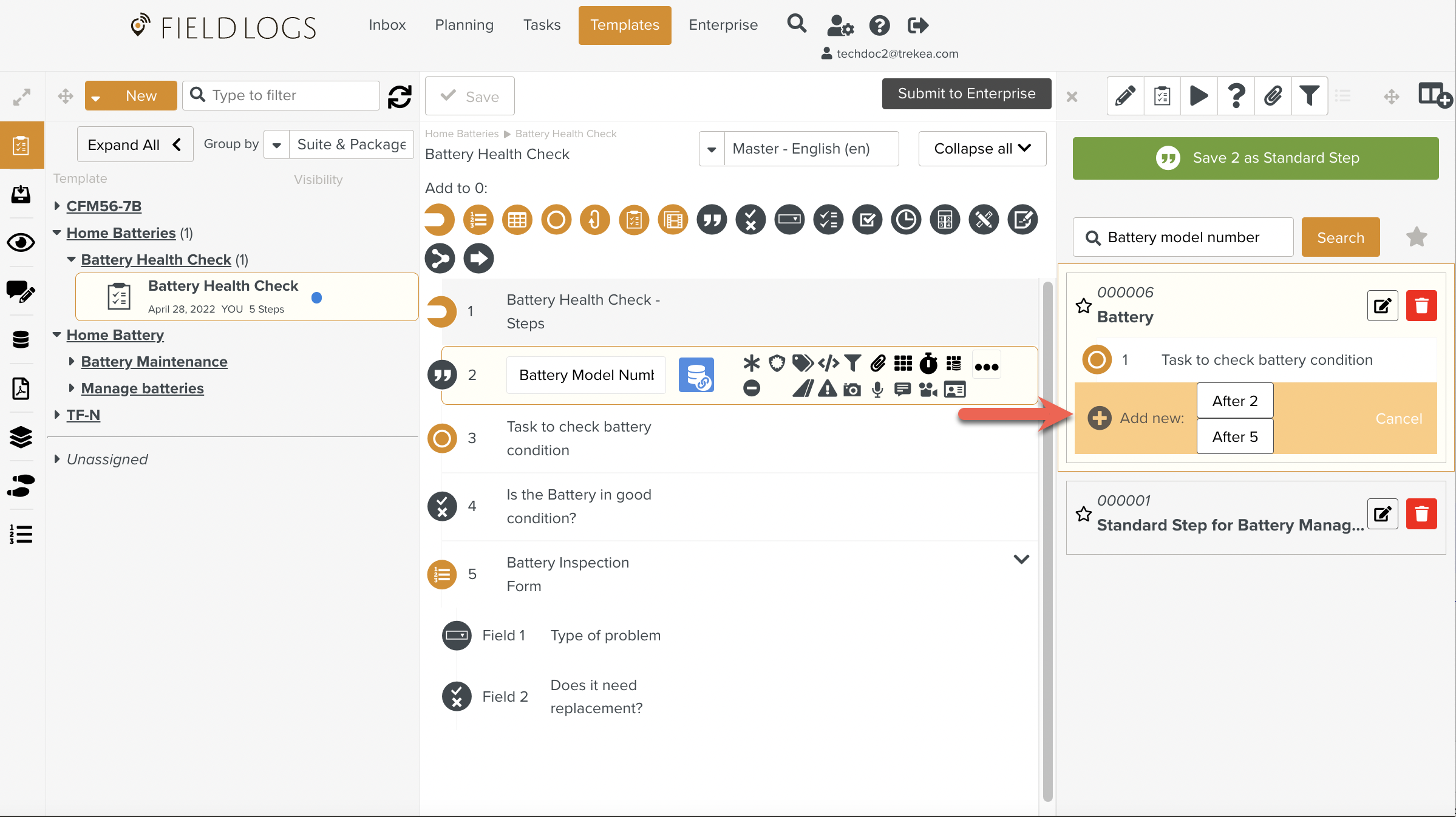Click the play icon in right toolbar
The width and height of the screenshot is (1456, 817).
click(x=1199, y=96)
